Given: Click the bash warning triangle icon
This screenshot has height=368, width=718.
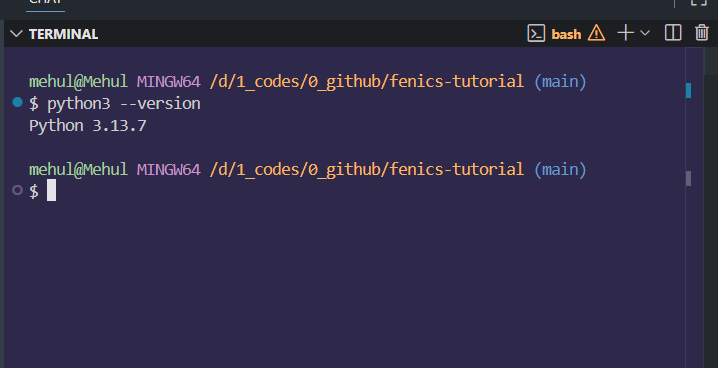Looking at the screenshot, I should click(596, 33).
